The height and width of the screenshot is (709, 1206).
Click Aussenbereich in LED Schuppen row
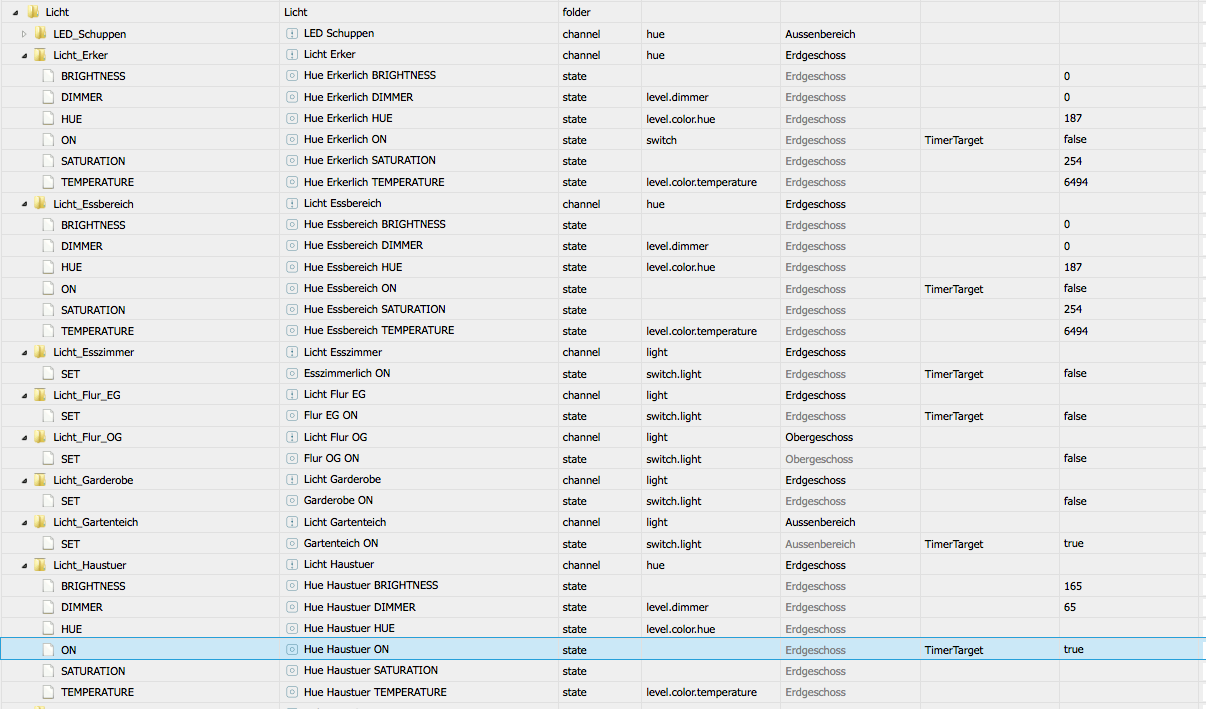point(820,34)
